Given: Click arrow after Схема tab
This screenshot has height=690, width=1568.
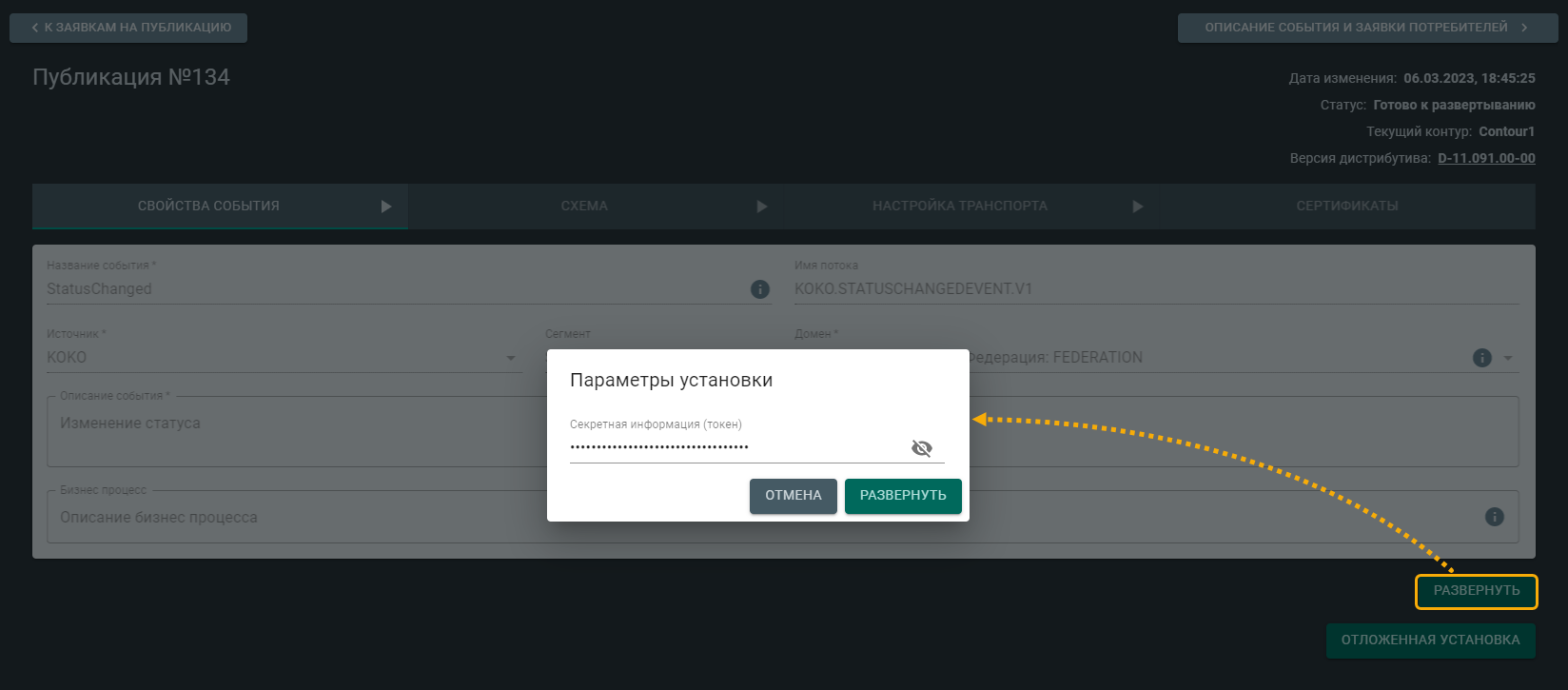Looking at the screenshot, I should click(761, 207).
